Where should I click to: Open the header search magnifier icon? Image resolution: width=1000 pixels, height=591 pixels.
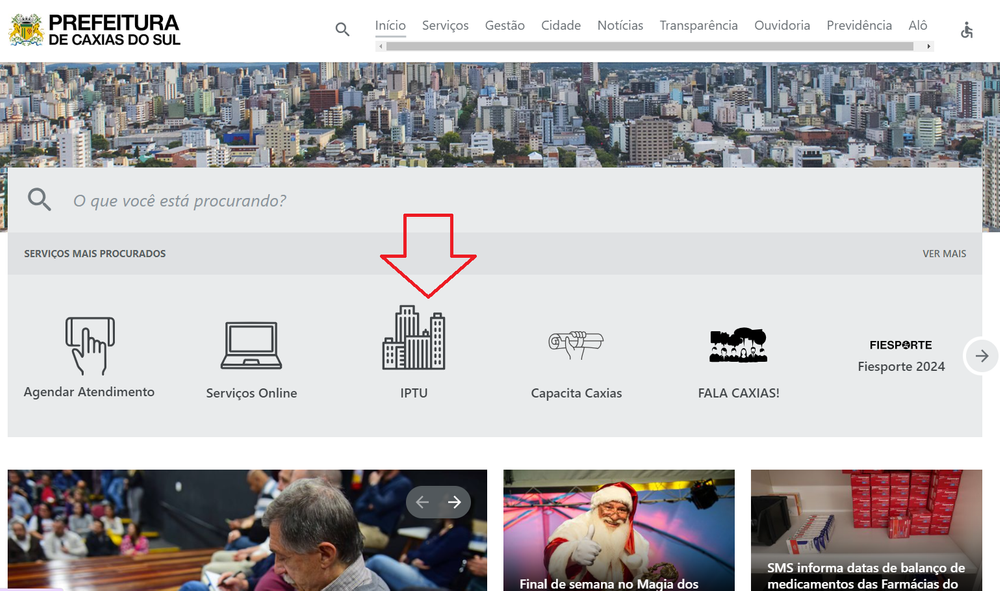[342, 29]
